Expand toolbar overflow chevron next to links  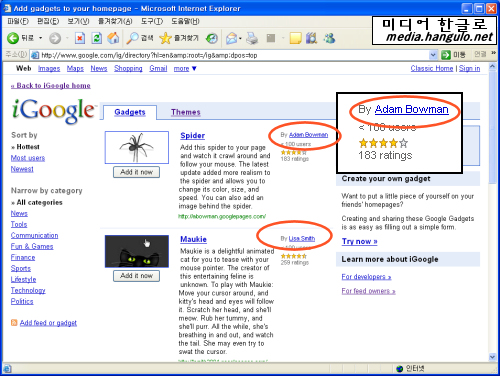(493, 53)
